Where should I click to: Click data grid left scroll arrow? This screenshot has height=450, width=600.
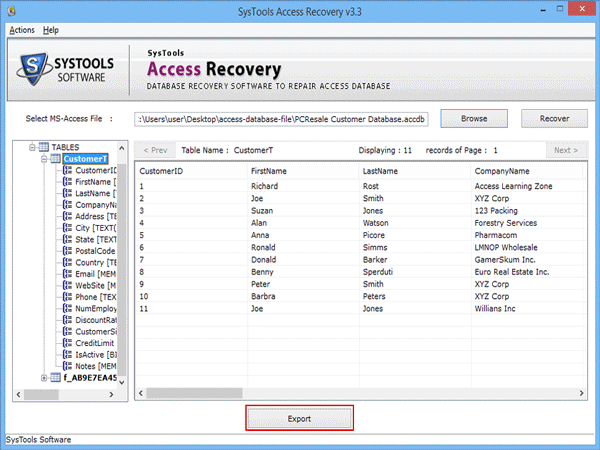(x=141, y=393)
